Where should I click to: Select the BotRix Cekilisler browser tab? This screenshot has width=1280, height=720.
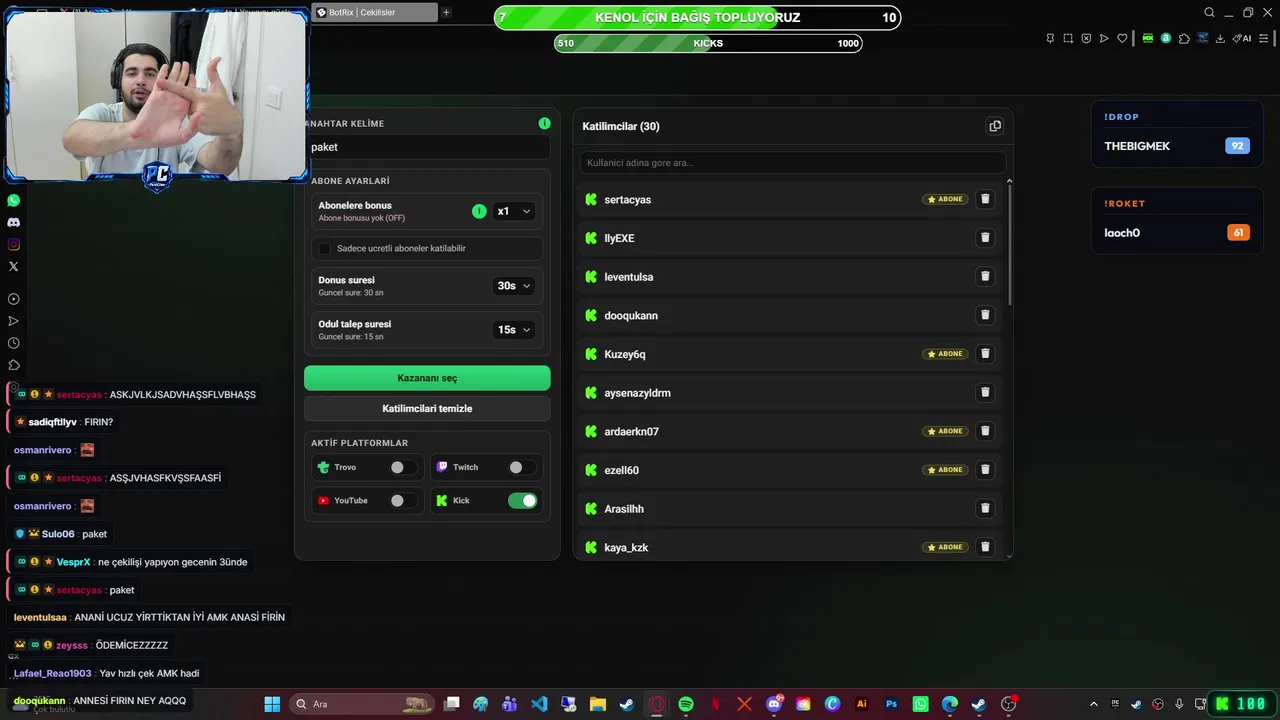click(x=375, y=12)
